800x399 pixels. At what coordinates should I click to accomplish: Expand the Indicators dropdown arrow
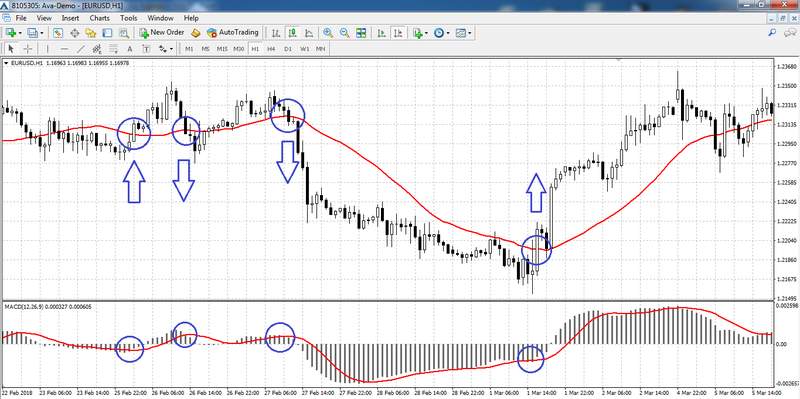coord(427,33)
